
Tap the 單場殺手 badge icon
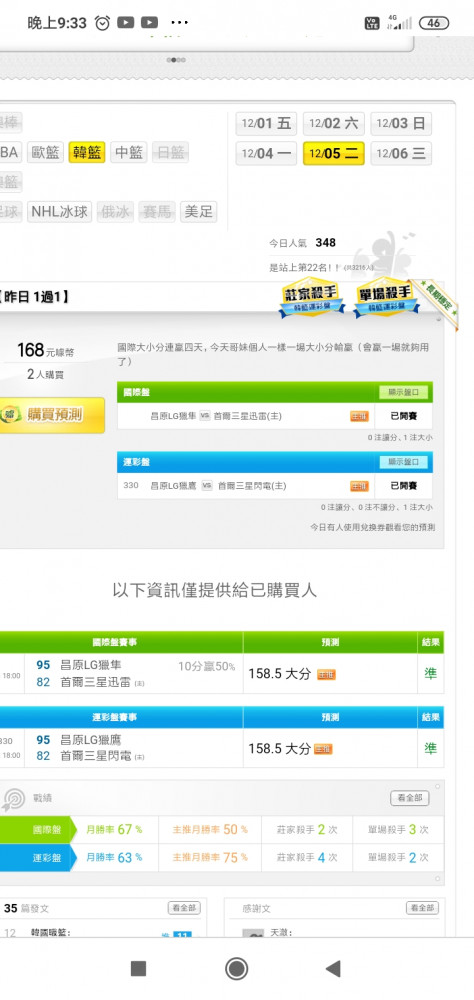pos(387,297)
